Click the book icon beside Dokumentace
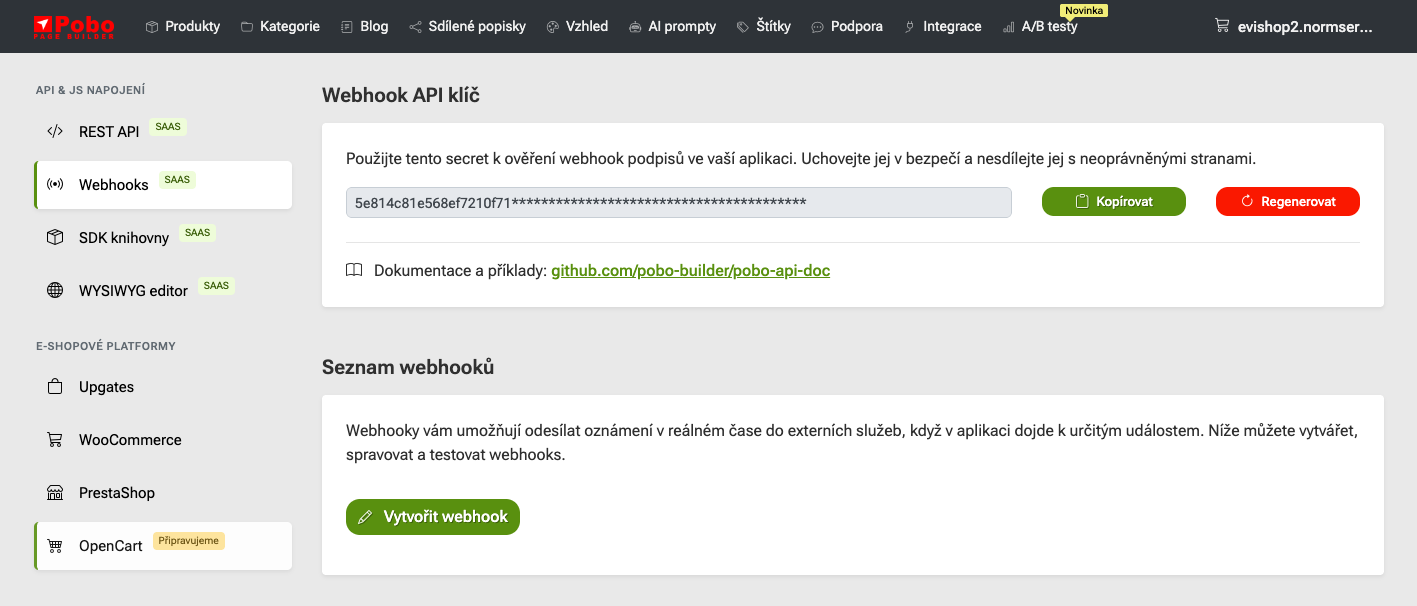The image size is (1417, 606). (354, 270)
